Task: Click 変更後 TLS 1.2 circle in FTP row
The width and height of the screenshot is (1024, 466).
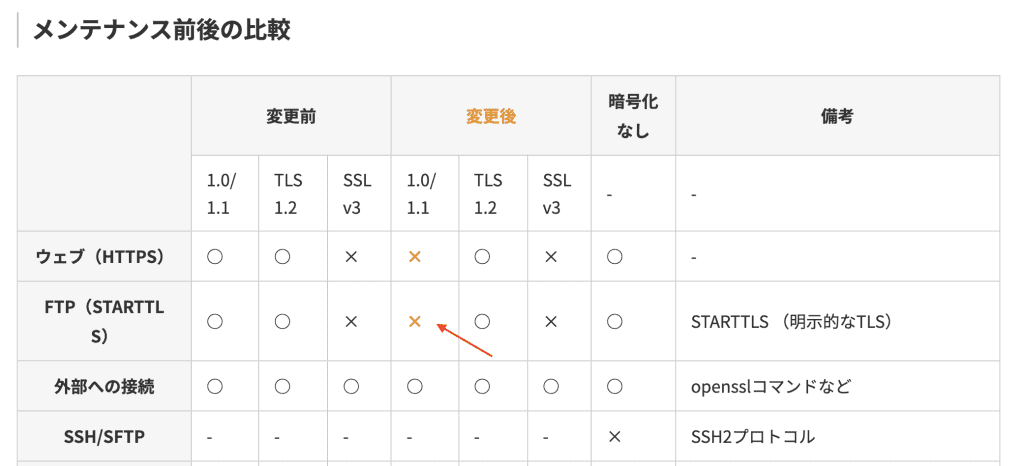Action: click(x=482, y=321)
